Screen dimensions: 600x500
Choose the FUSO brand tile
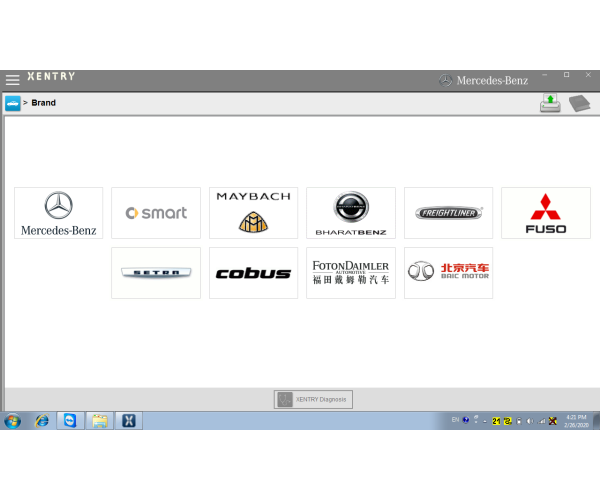tap(546, 213)
